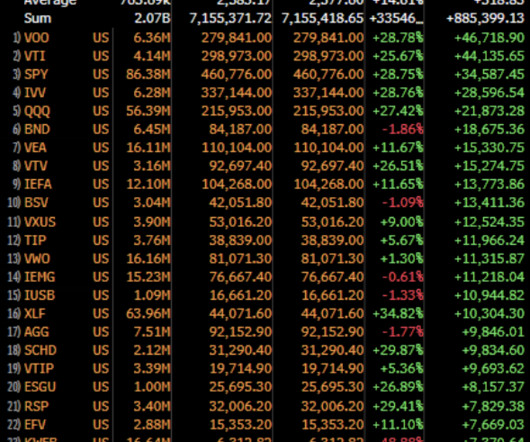
Task: Select the RSP ticker
Action: [x=36, y=406]
